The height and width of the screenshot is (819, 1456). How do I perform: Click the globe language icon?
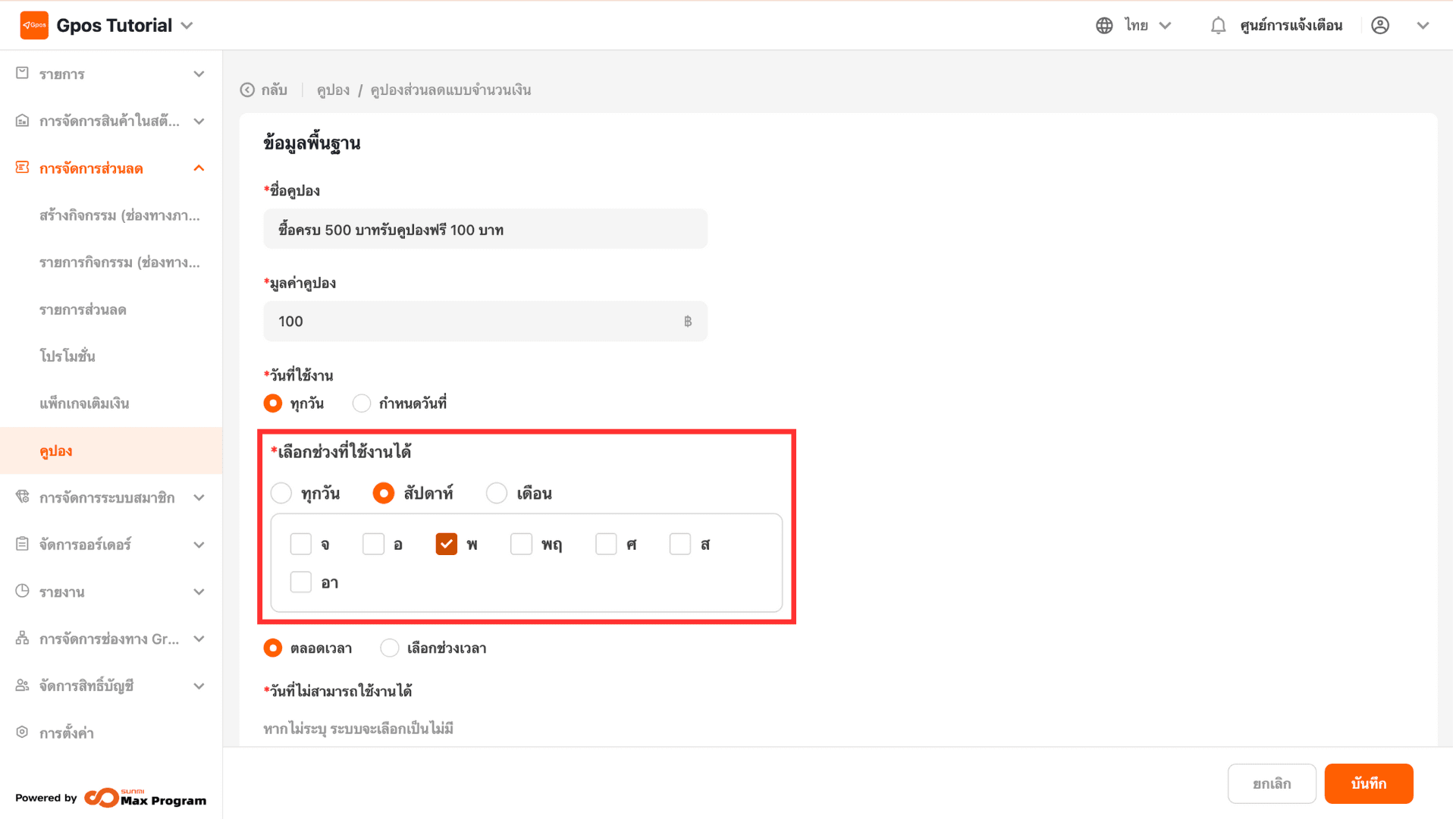(1104, 25)
